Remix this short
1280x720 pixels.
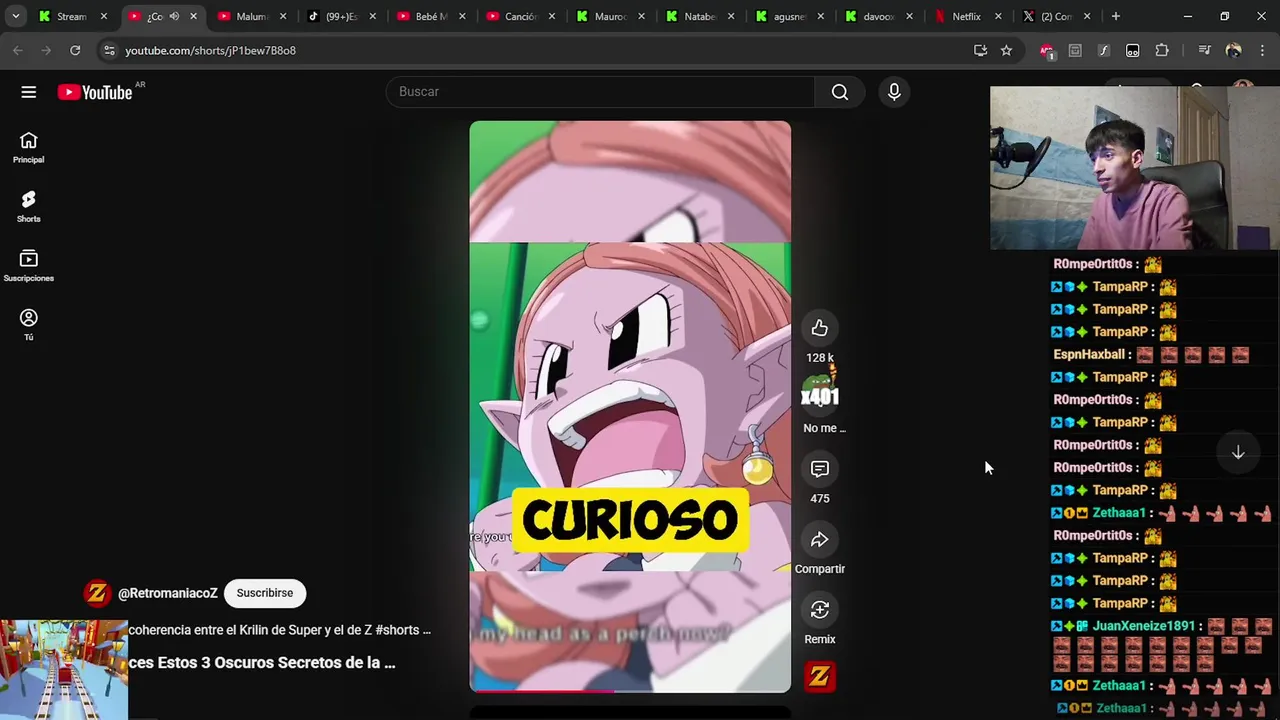[x=819, y=610]
